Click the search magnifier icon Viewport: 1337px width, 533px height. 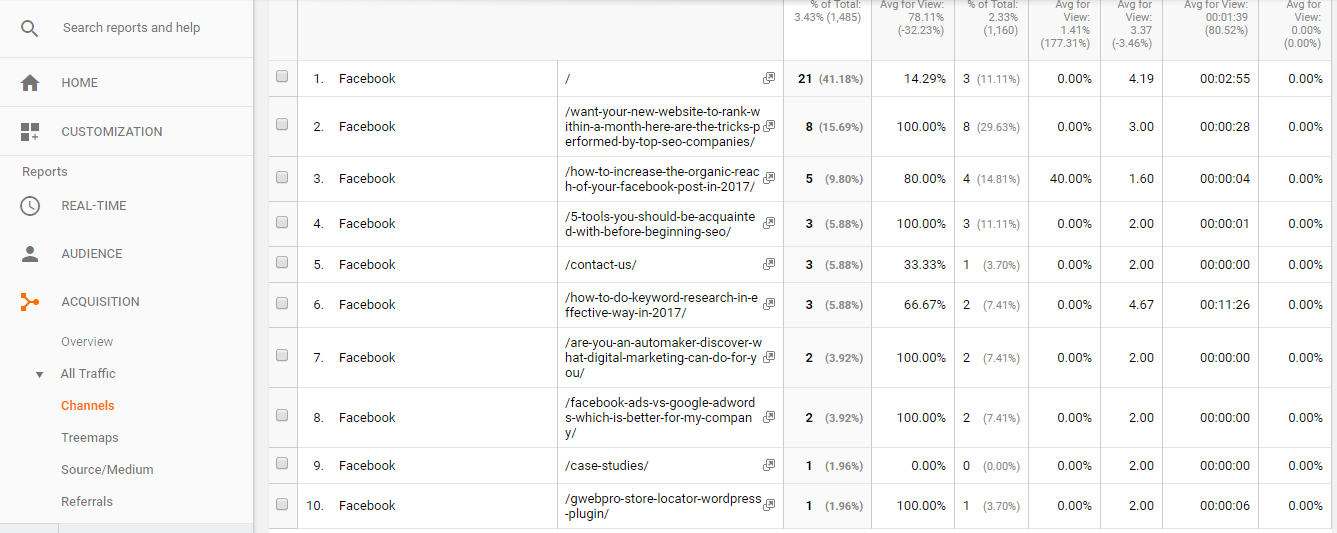pos(30,28)
